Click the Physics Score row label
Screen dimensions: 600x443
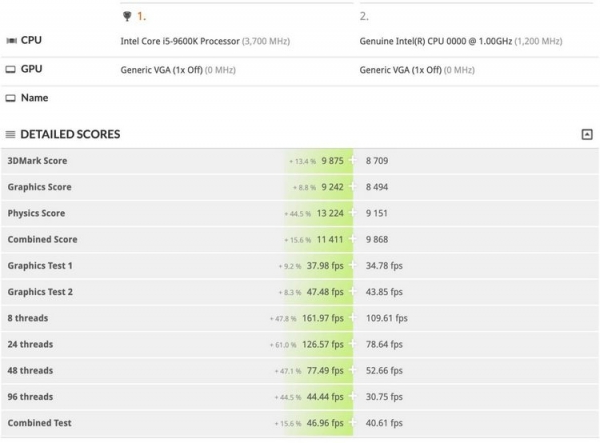click(37, 213)
